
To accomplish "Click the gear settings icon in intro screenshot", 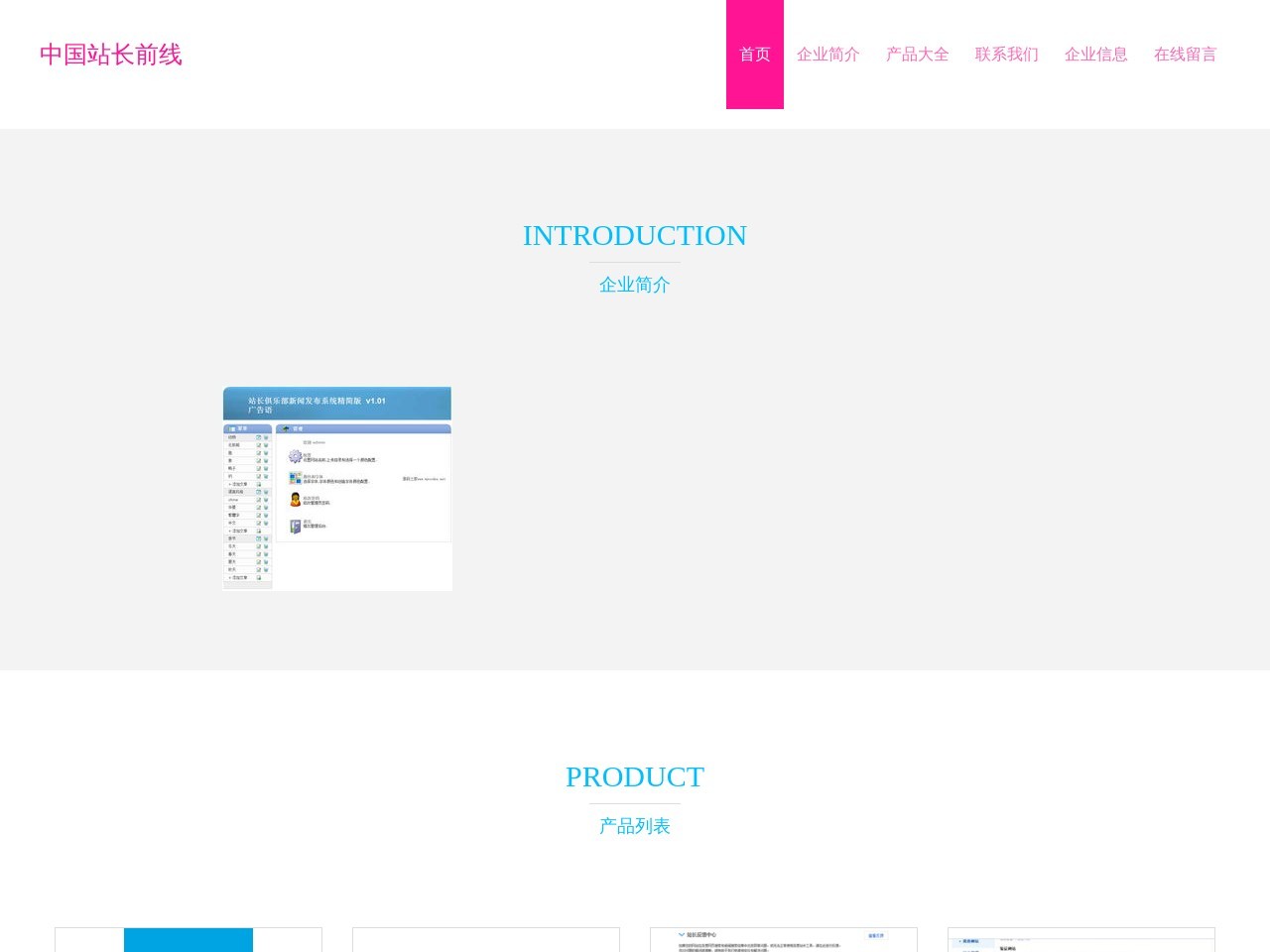I will (295, 457).
